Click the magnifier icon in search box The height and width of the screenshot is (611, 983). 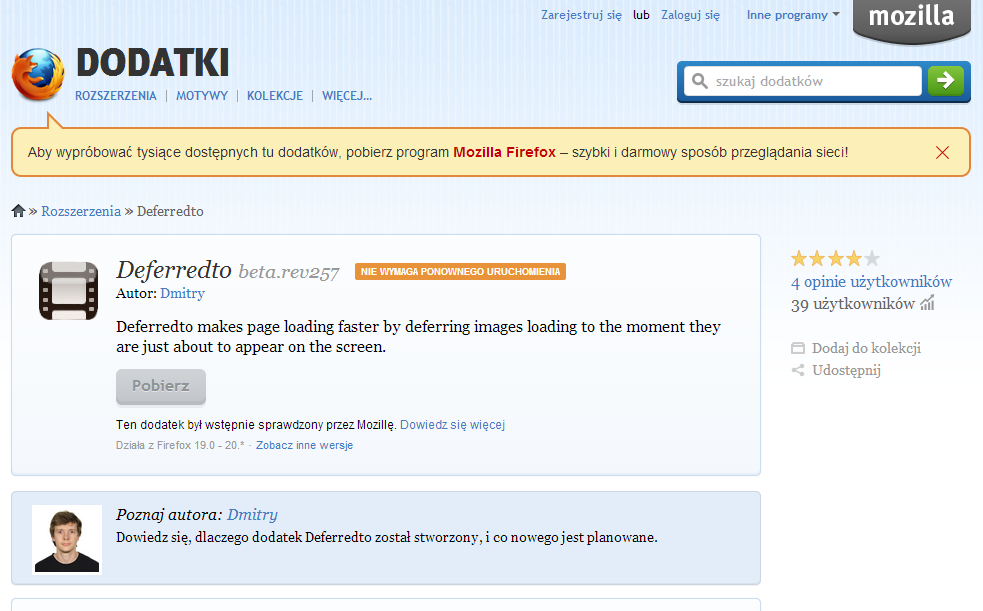(700, 81)
